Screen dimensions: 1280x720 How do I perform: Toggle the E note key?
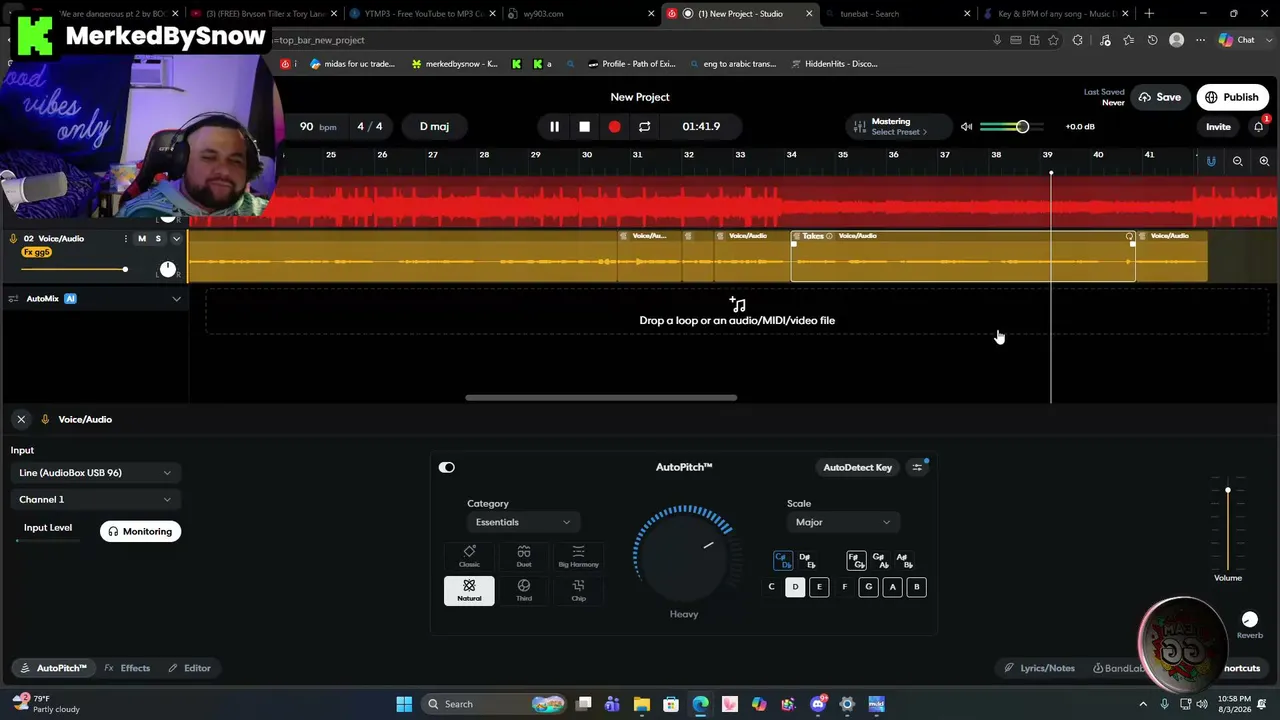point(819,587)
